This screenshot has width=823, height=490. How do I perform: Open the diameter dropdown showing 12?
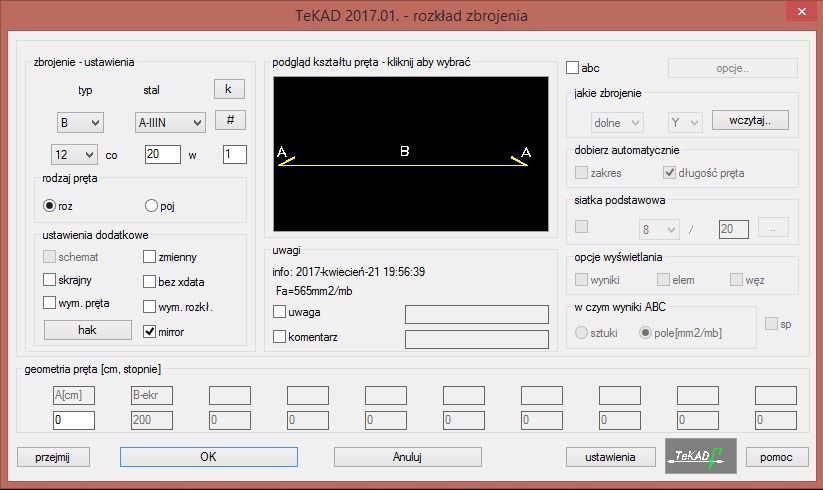point(74,155)
